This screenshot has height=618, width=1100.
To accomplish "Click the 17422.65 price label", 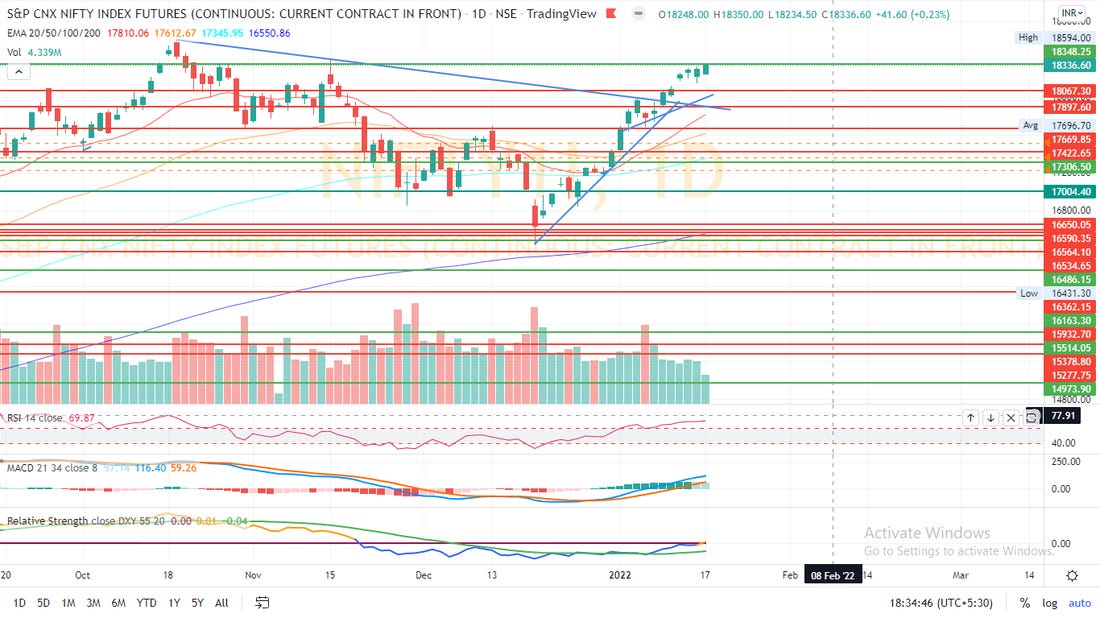I will coord(1071,153).
